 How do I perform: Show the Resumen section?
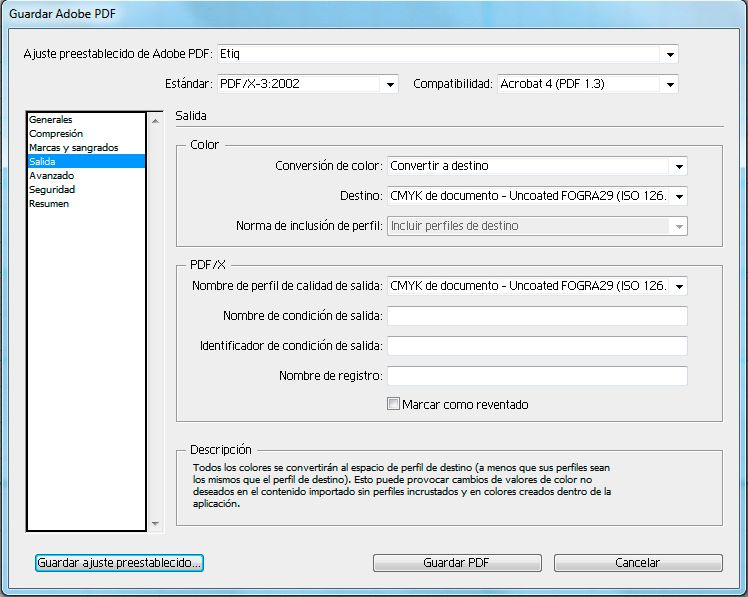pyautogui.click(x=49, y=204)
